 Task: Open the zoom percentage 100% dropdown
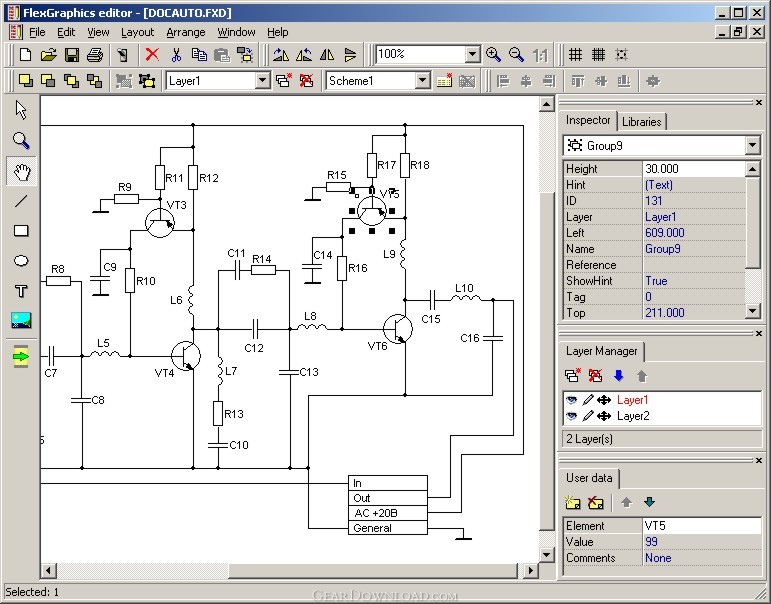473,54
